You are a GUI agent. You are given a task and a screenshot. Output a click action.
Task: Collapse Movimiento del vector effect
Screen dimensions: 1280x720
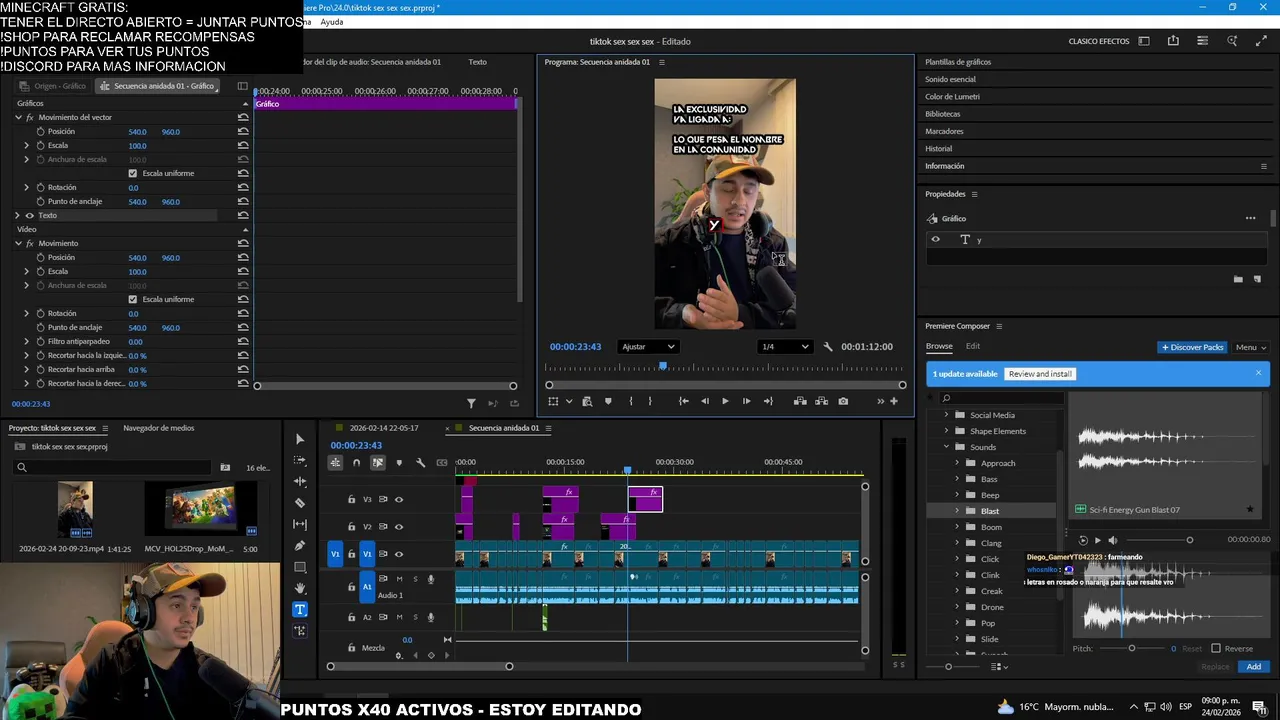(x=18, y=117)
